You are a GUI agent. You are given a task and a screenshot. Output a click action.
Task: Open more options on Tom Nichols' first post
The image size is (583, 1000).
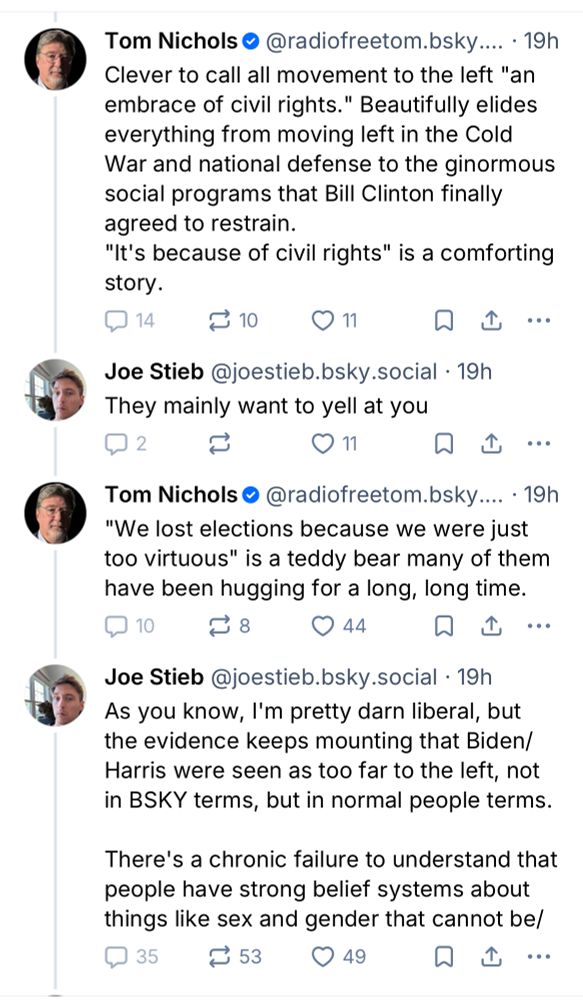tap(539, 319)
